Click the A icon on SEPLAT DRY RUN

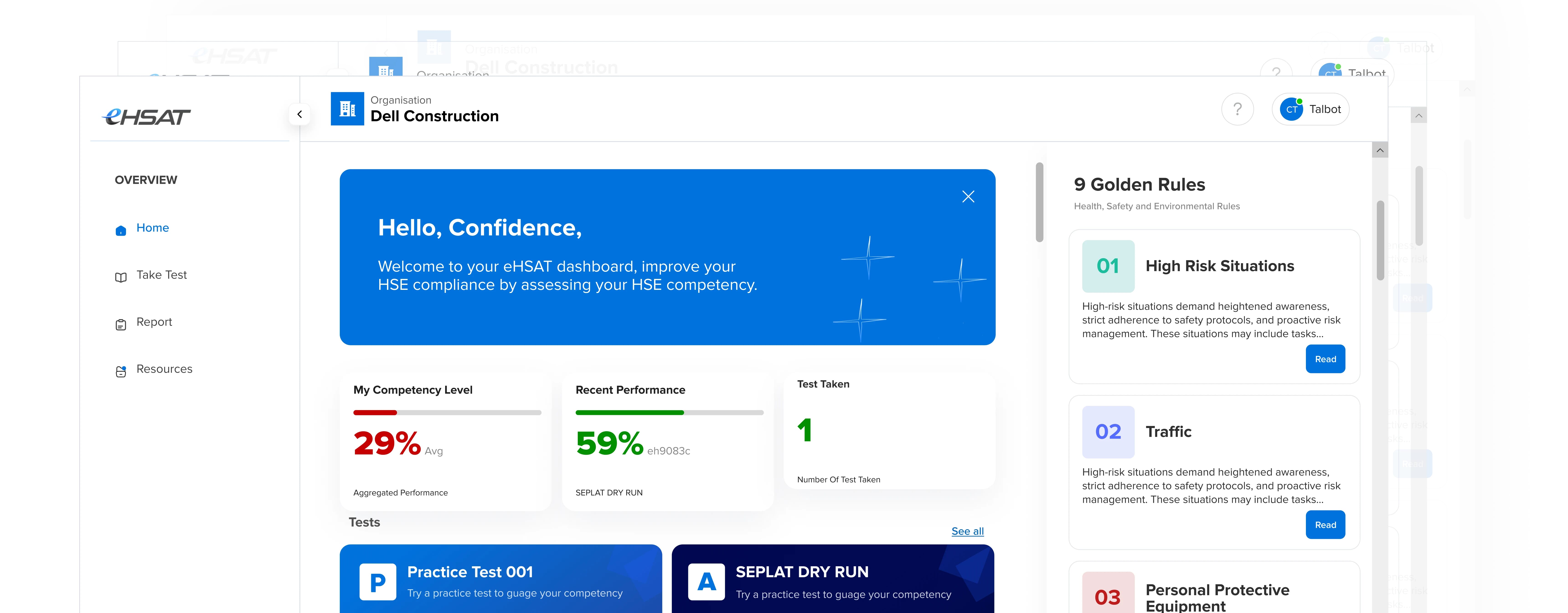pos(706,582)
